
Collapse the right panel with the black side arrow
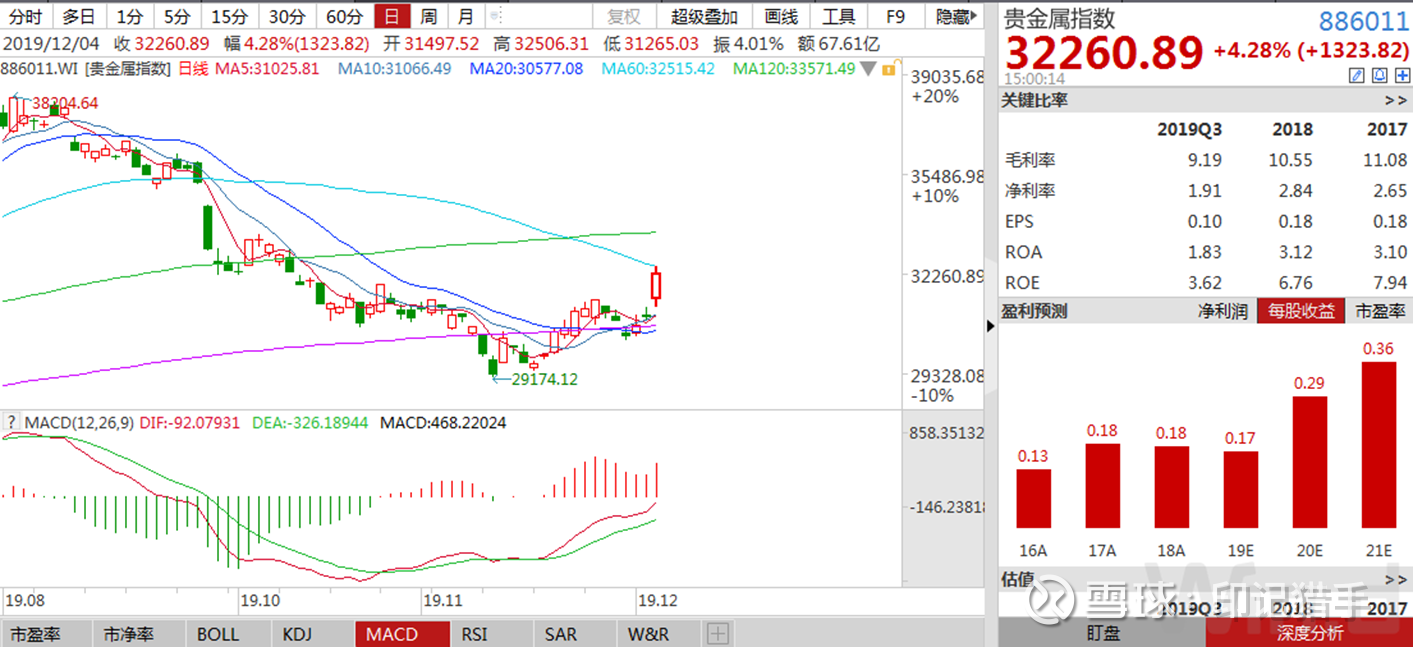pos(991,326)
